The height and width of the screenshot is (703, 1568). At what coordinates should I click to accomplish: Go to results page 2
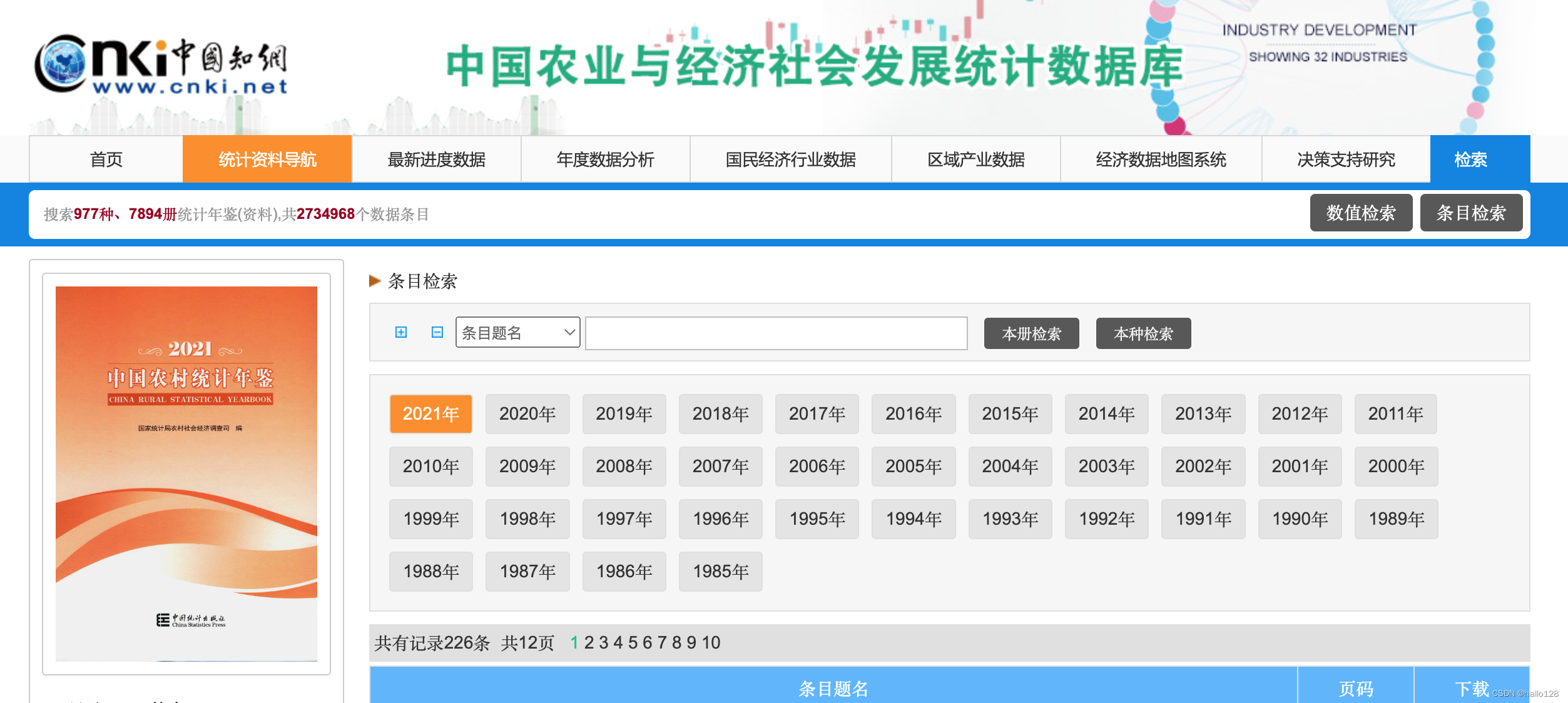(589, 643)
